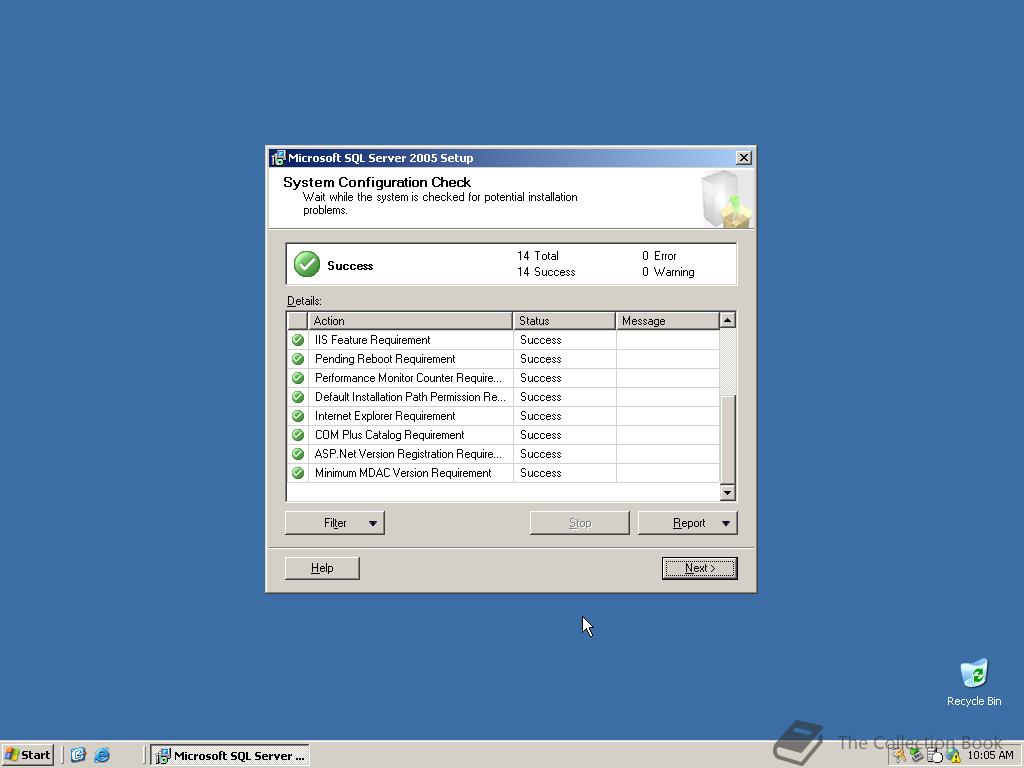Click the Stop button

coord(580,523)
